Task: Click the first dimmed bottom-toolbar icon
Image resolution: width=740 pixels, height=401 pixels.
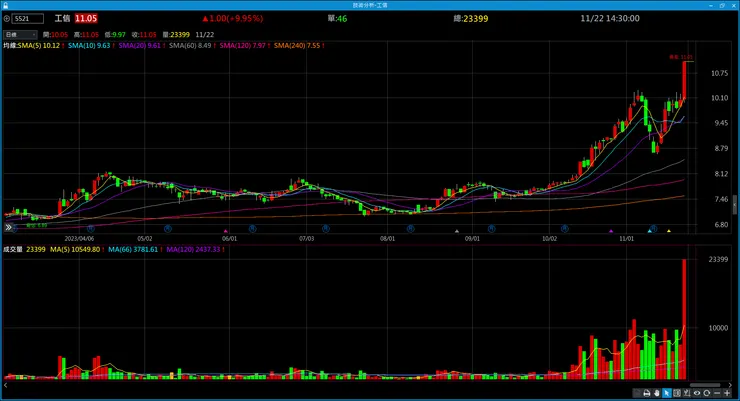Action: point(637,393)
